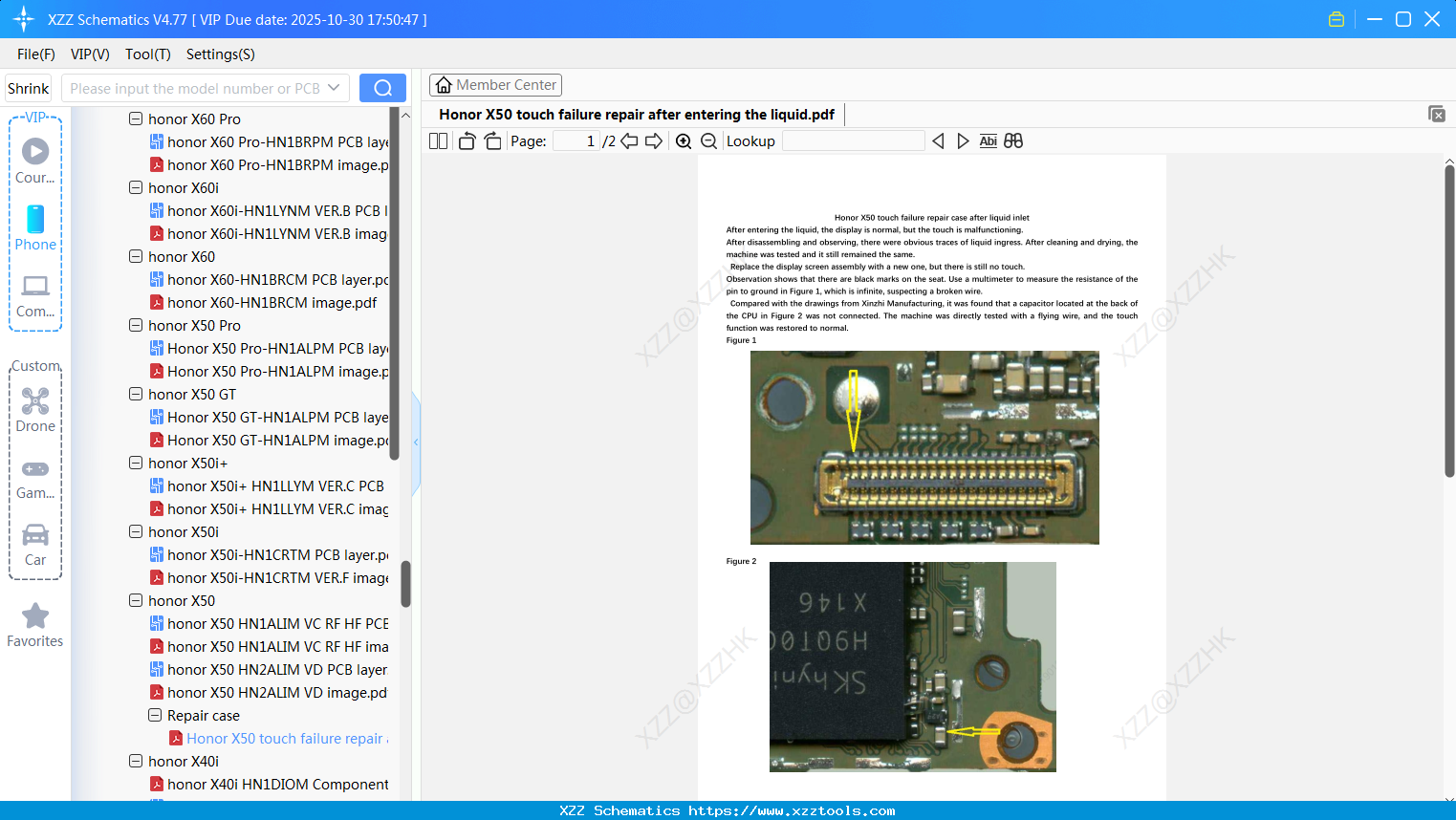Open honor X60-HN1BRCM image.pdf

(263, 302)
